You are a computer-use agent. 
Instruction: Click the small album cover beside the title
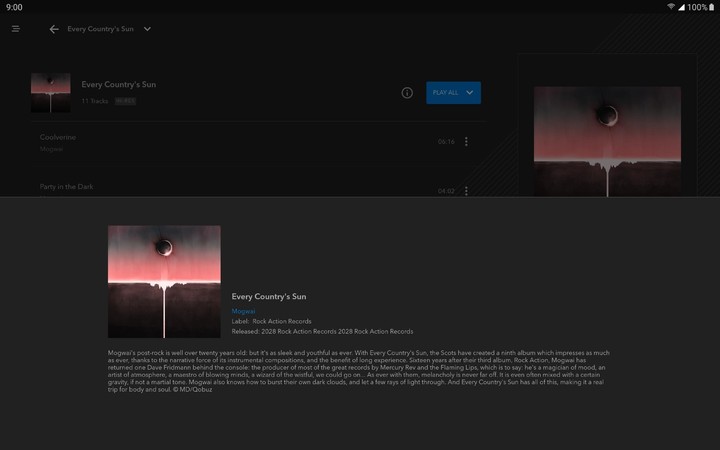[x=50, y=93]
